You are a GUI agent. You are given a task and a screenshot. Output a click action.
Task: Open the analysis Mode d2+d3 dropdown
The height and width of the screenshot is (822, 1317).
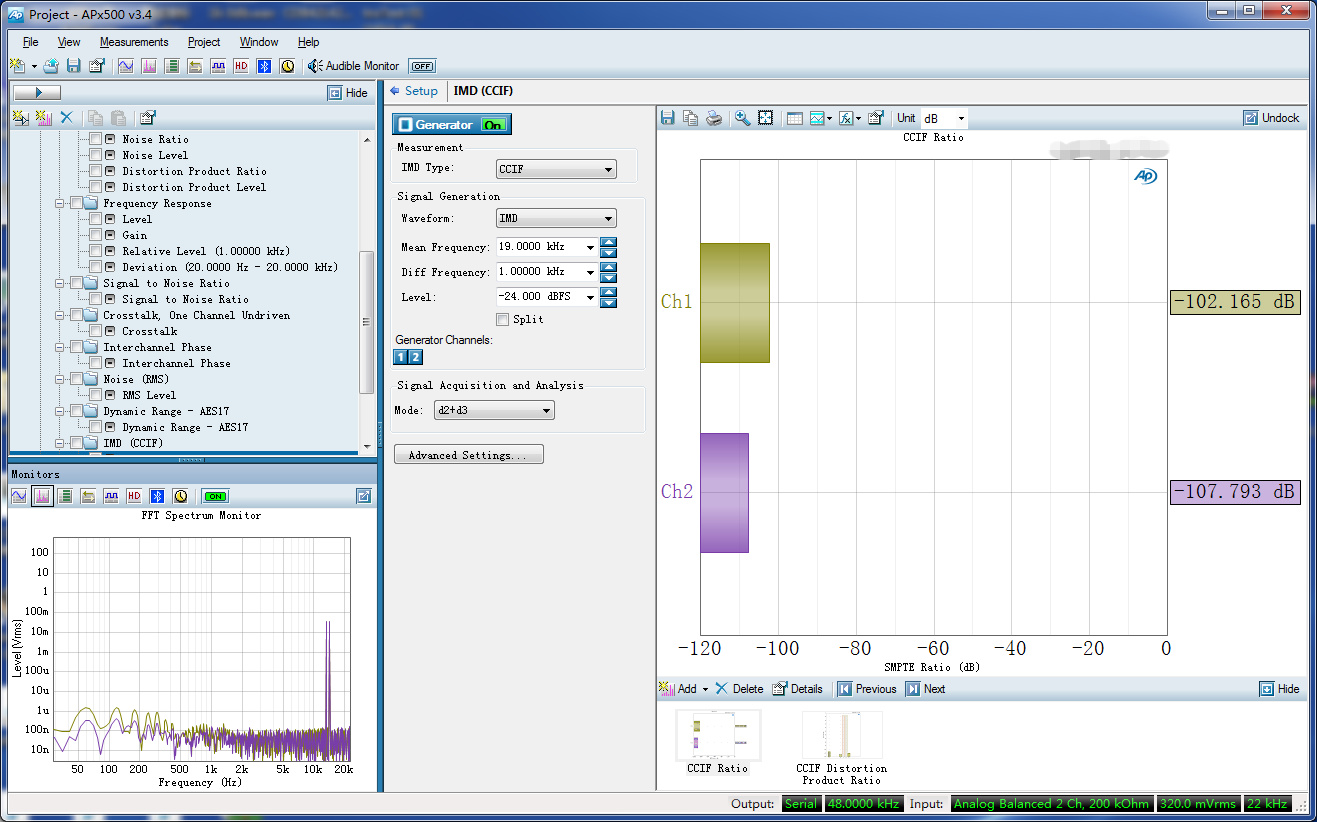pyautogui.click(x=494, y=410)
